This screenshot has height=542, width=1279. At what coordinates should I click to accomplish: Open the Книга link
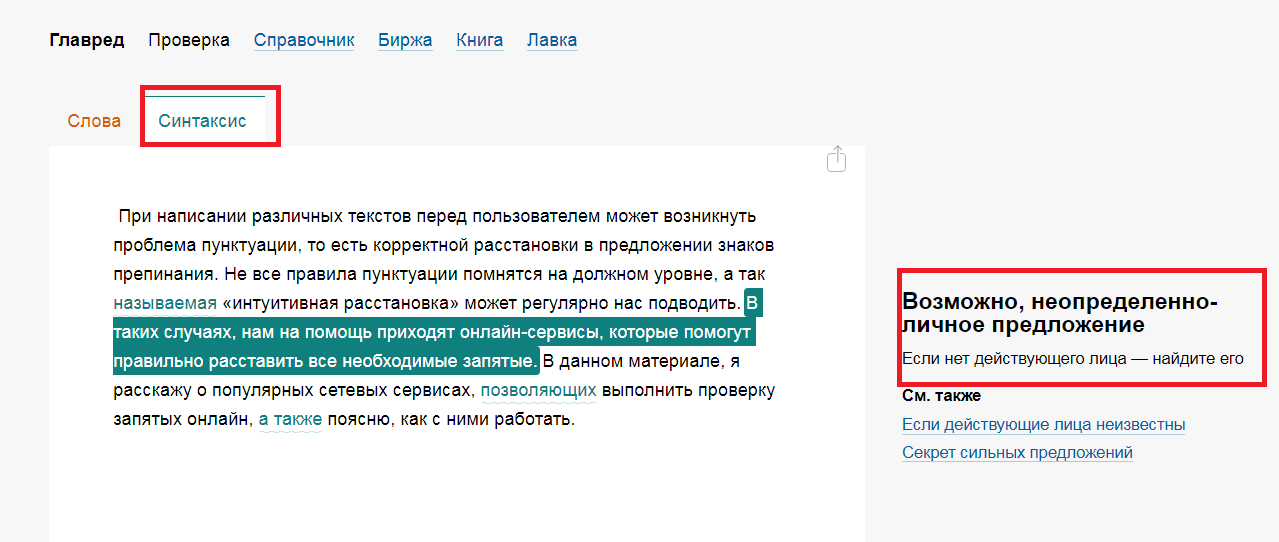[479, 40]
